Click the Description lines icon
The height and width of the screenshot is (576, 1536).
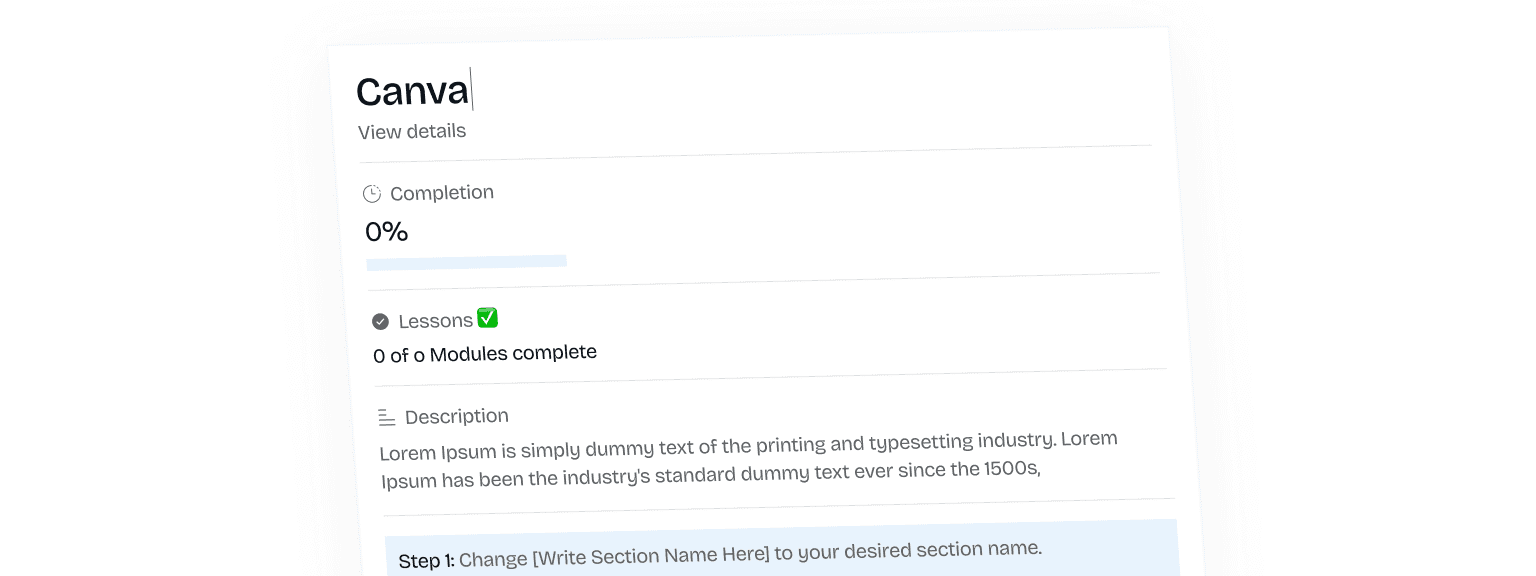[x=387, y=418]
